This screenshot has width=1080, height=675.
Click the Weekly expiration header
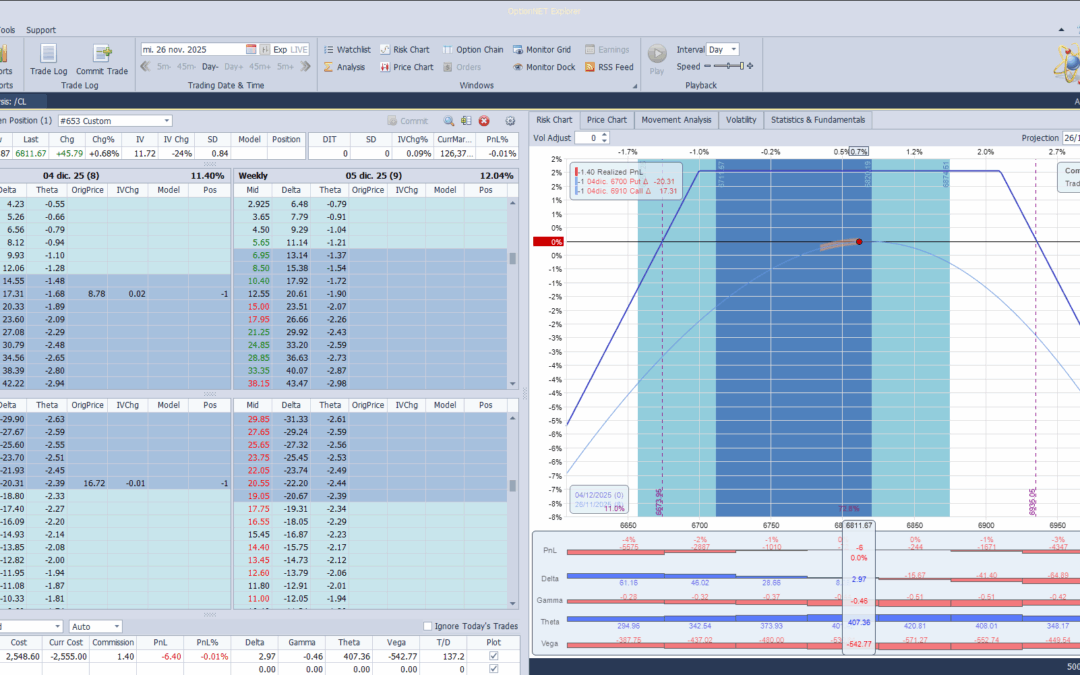click(x=376, y=176)
